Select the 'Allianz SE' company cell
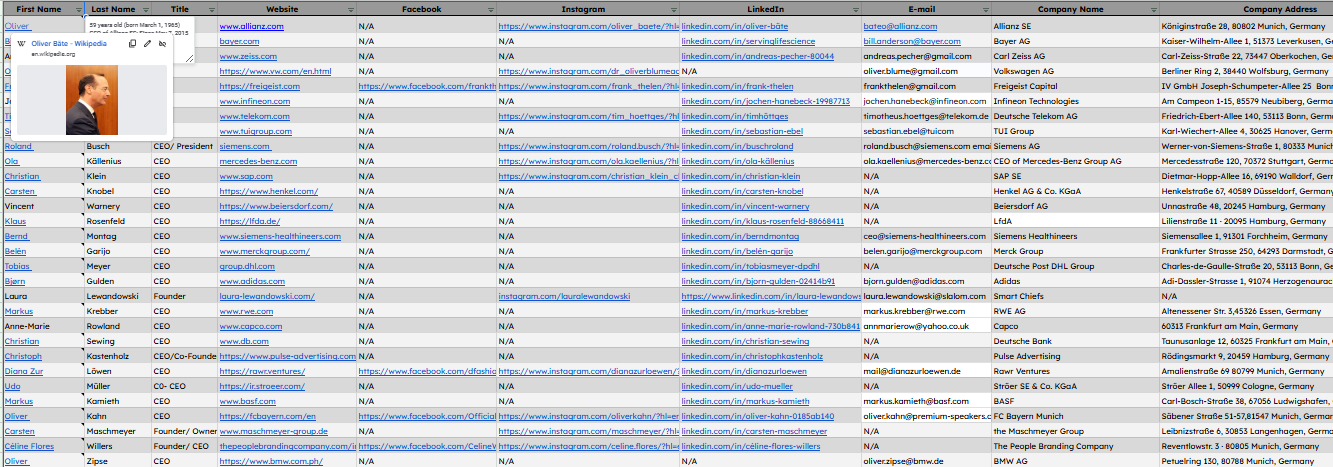This screenshot has height=467, width=1333. (x=1075, y=24)
